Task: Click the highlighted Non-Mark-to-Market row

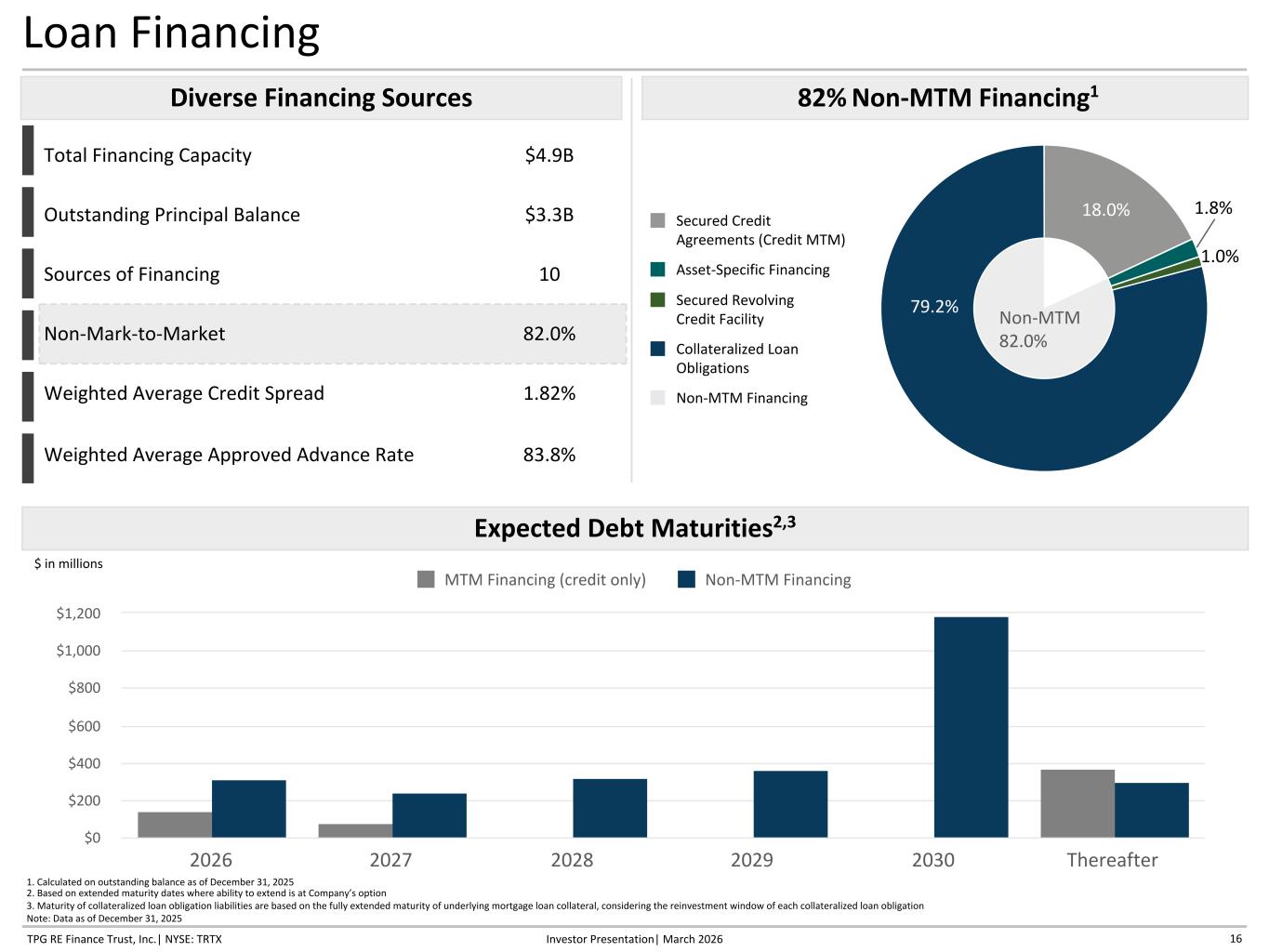Action: point(332,334)
